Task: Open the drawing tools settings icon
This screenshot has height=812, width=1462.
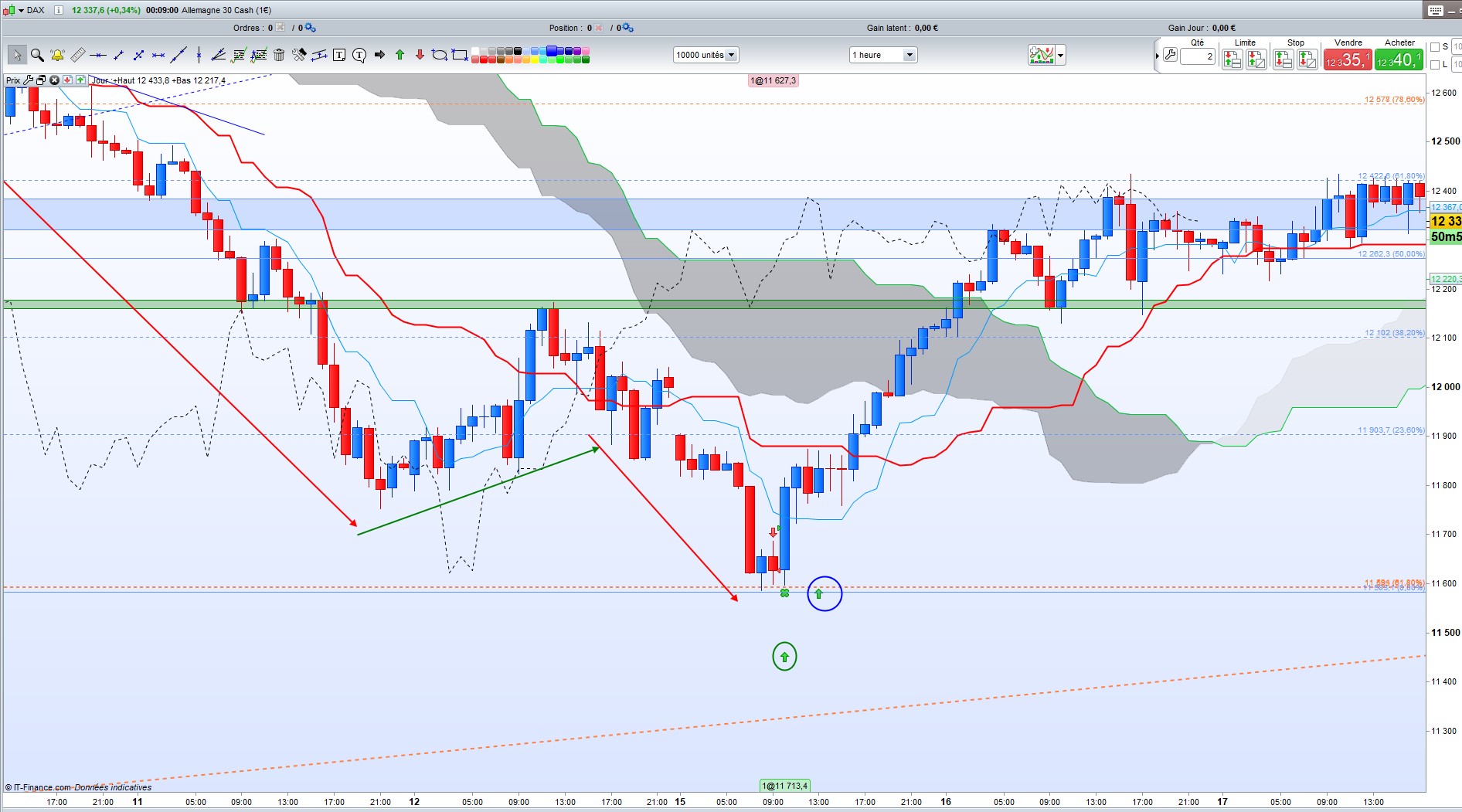Action: point(299,55)
